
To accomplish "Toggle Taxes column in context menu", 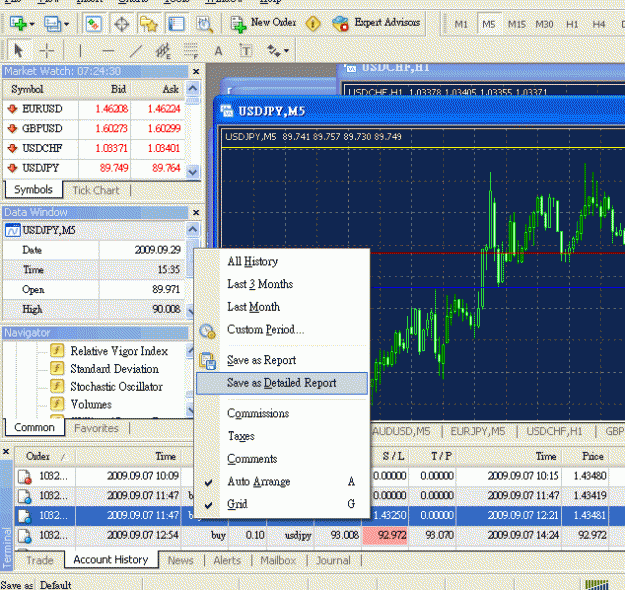I will click(282, 436).
